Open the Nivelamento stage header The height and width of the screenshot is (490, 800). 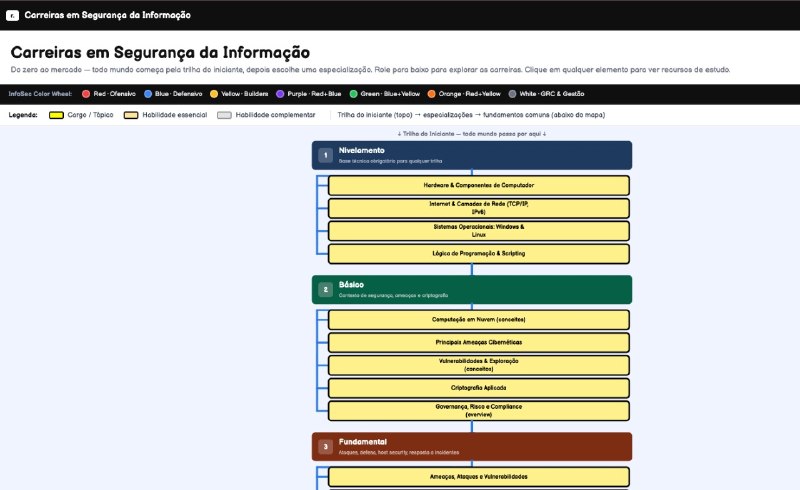click(472, 155)
